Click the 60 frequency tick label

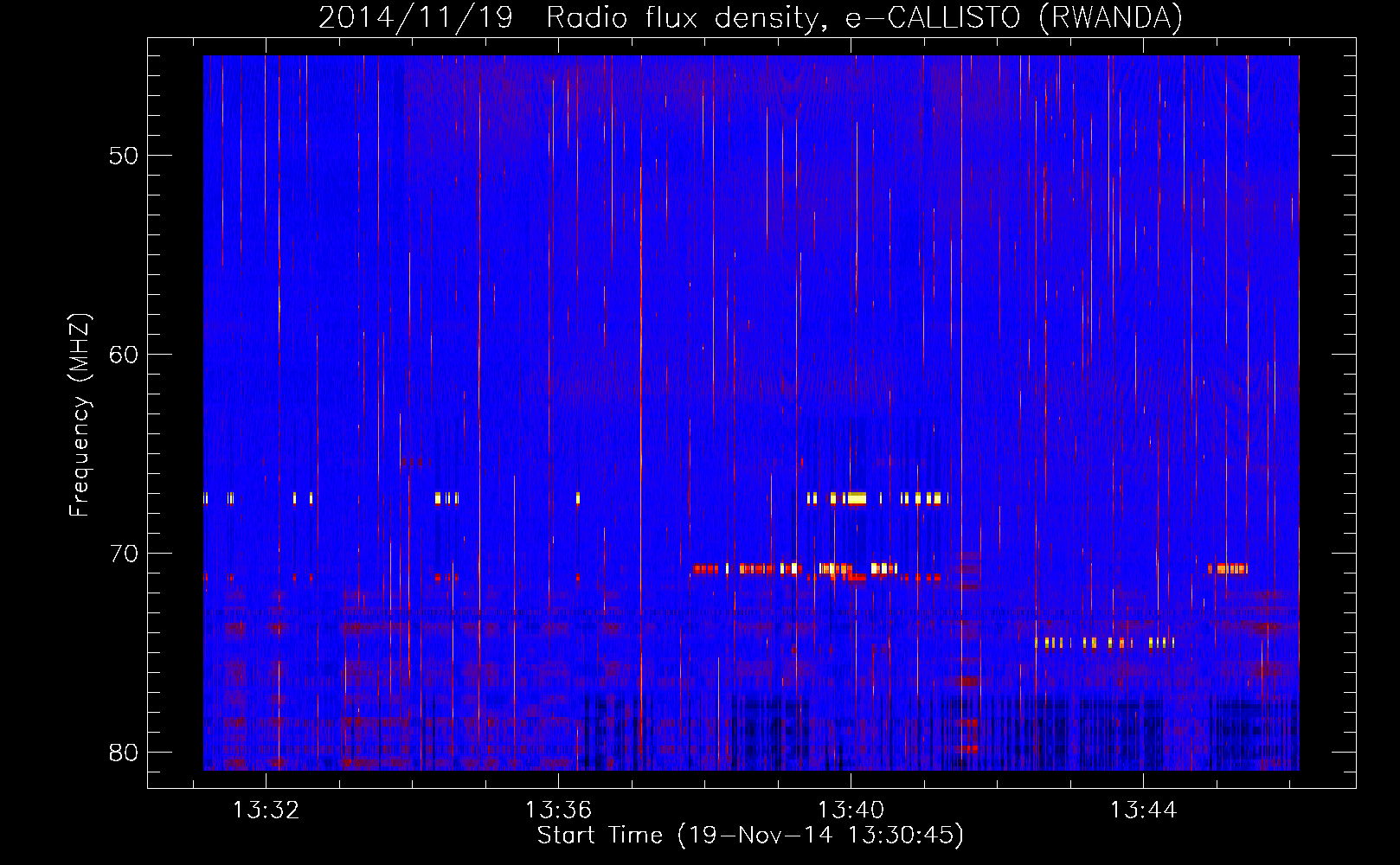point(124,355)
